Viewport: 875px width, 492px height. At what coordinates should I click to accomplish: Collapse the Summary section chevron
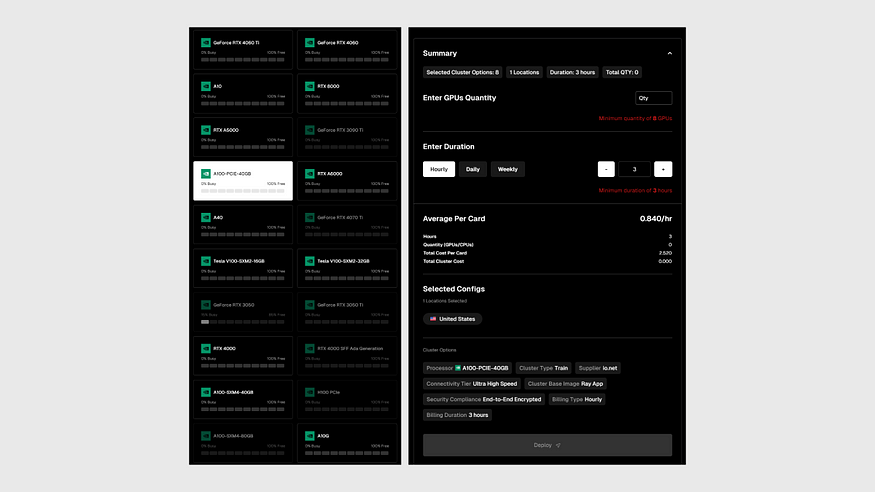[670, 54]
